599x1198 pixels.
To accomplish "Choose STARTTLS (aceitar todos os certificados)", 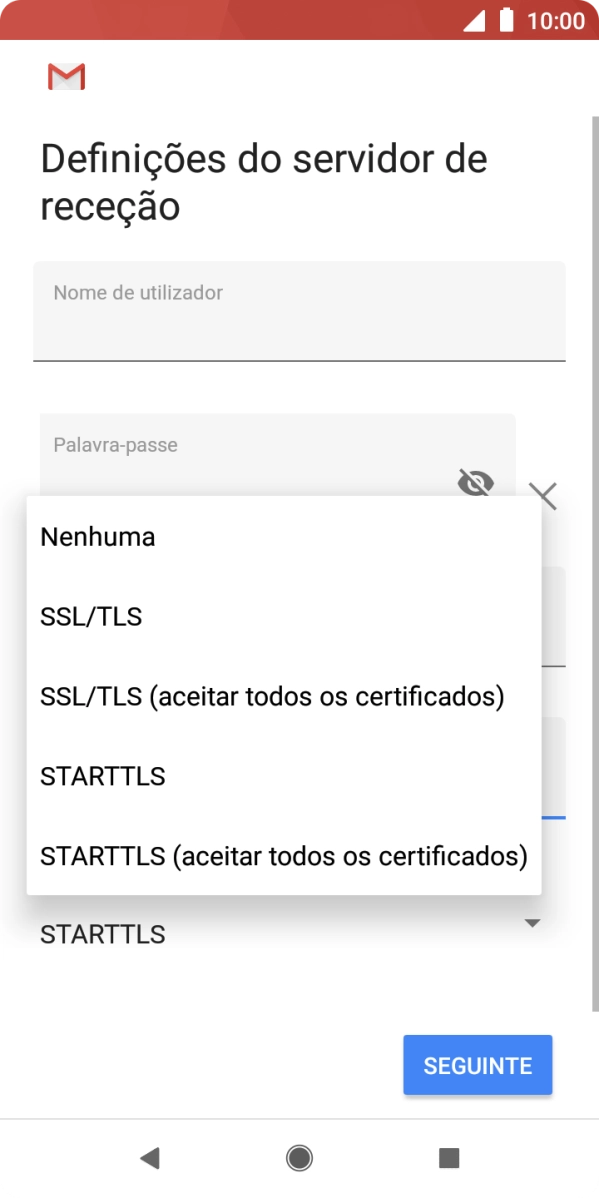I will 283,856.
